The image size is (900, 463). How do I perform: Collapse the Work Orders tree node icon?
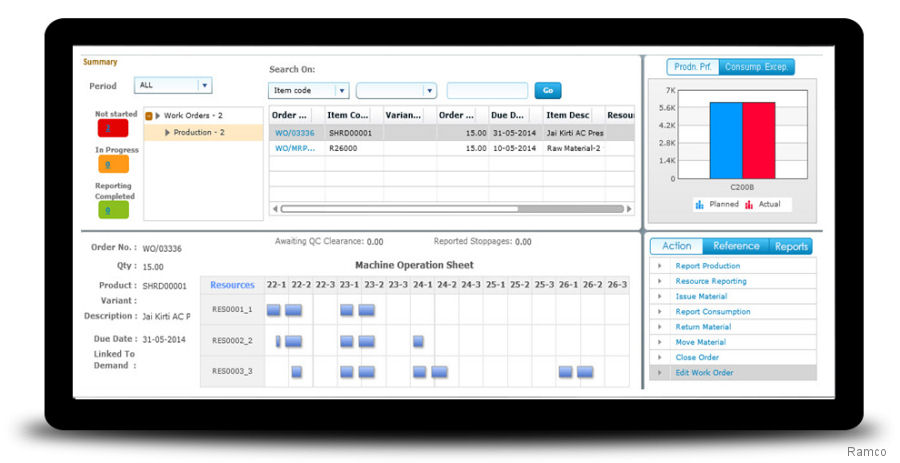pyautogui.click(x=149, y=116)
